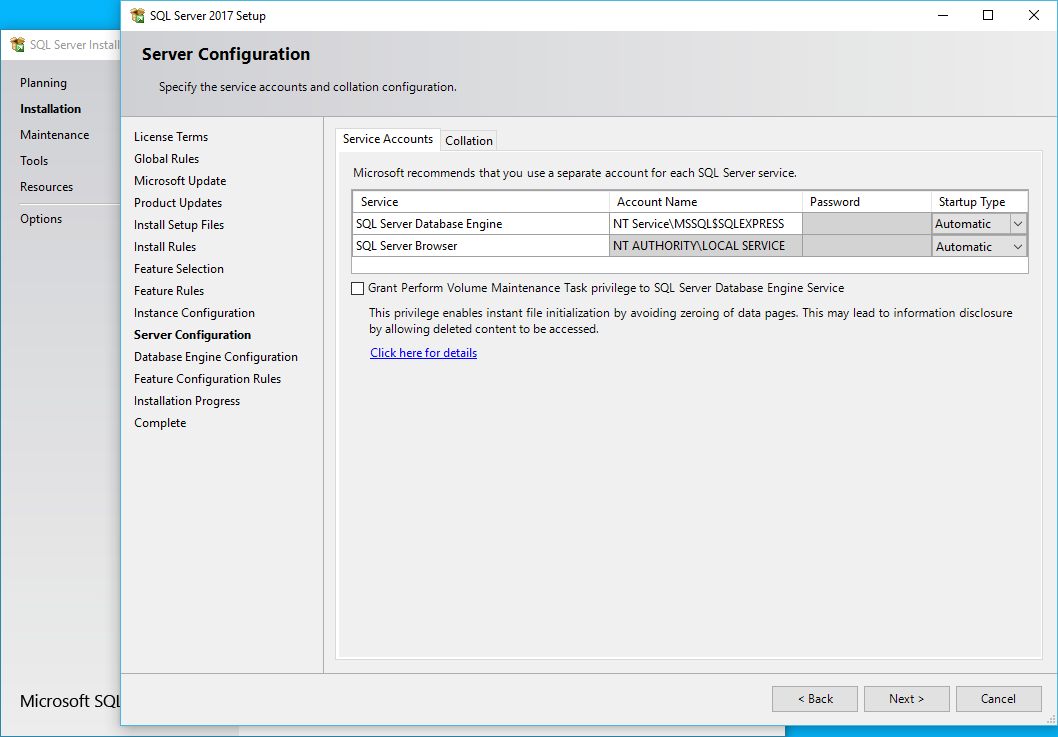
Task: Open Resources in Installation Center sidebar
Action: click(47, 187)
